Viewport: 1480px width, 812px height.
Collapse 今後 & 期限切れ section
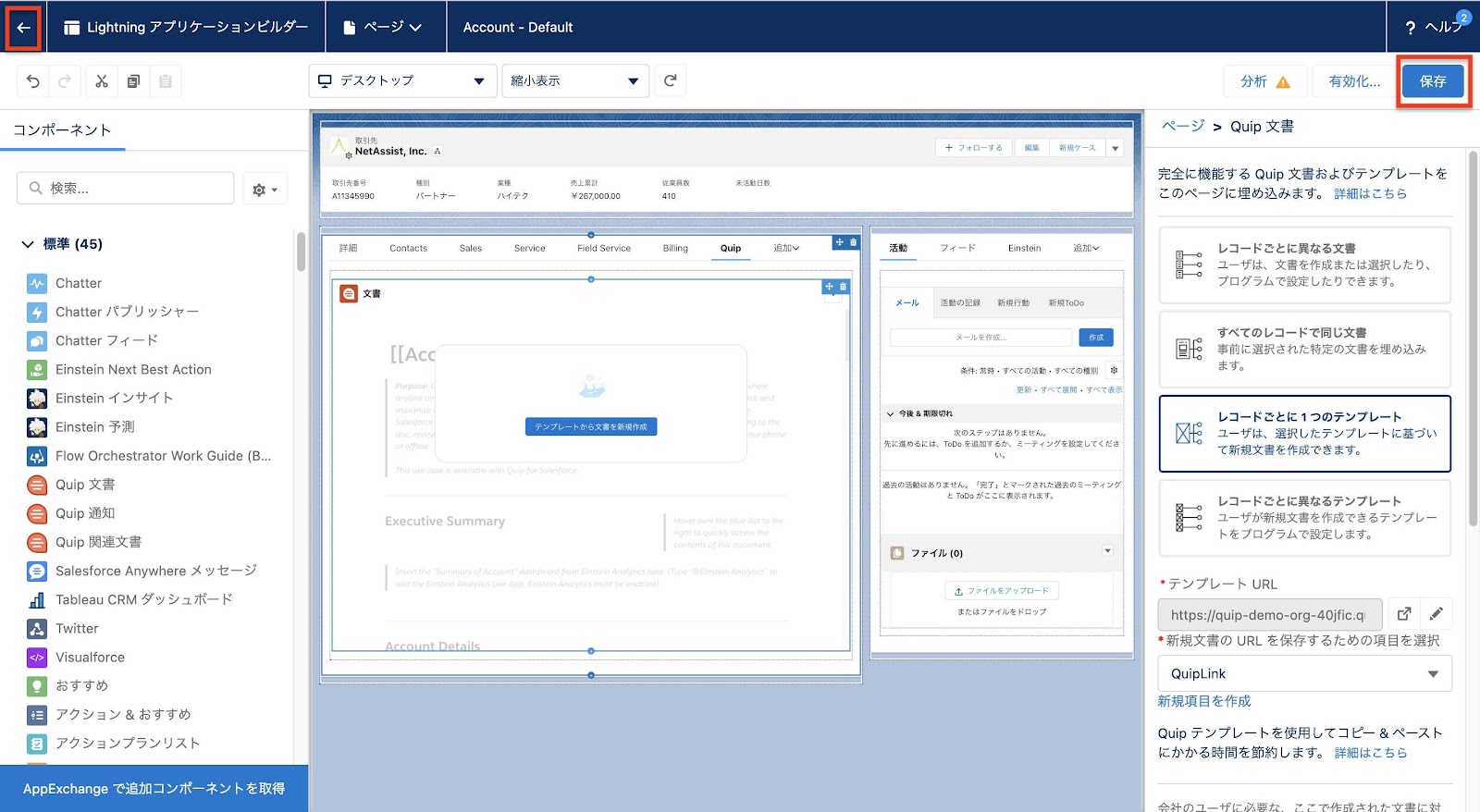(x=891, y=413)
